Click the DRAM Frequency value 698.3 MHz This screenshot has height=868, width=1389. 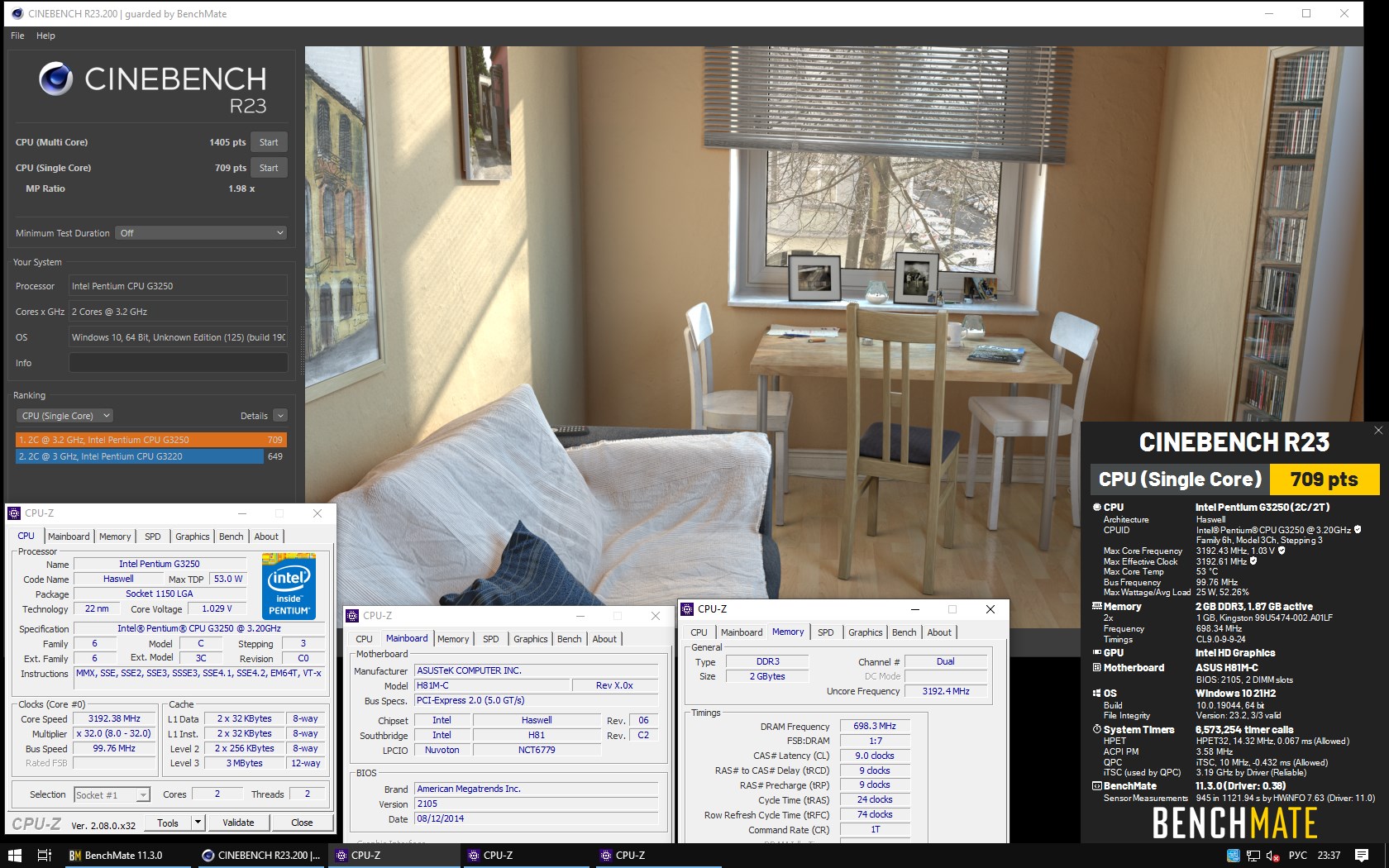pos(875,726)
